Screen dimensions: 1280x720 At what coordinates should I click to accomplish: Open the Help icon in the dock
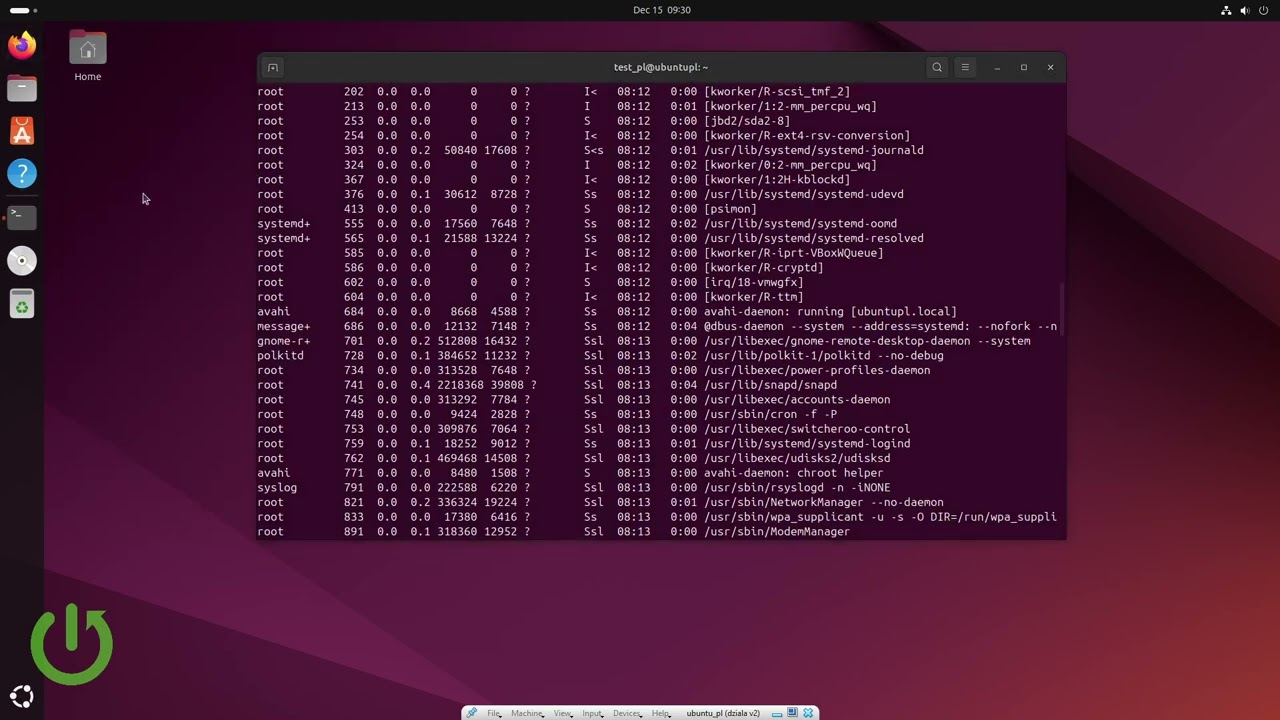click(x=22, y=174)
